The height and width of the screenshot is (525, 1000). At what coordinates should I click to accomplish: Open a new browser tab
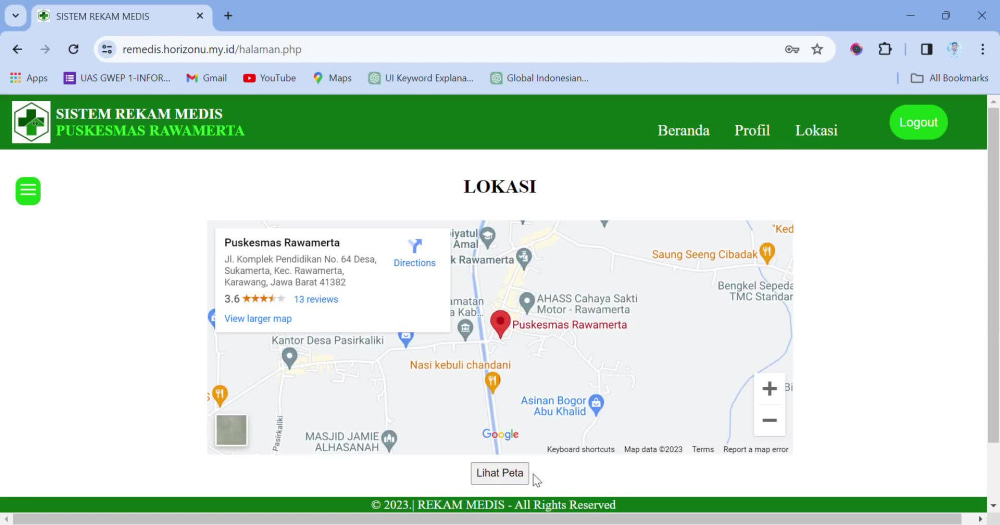pos(228,16)
